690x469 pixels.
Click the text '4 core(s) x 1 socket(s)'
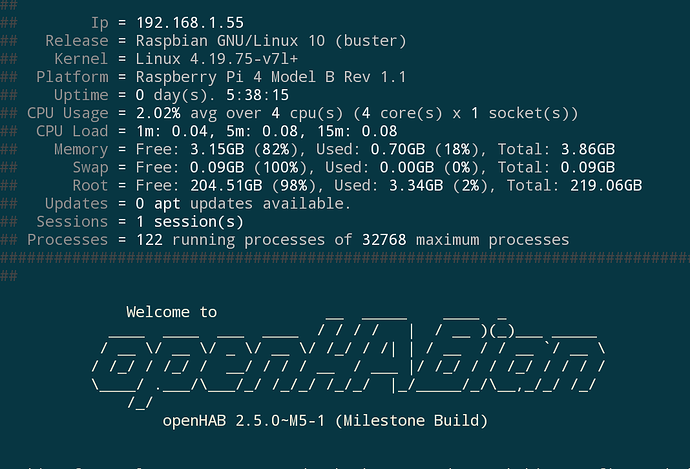[466, 114]
